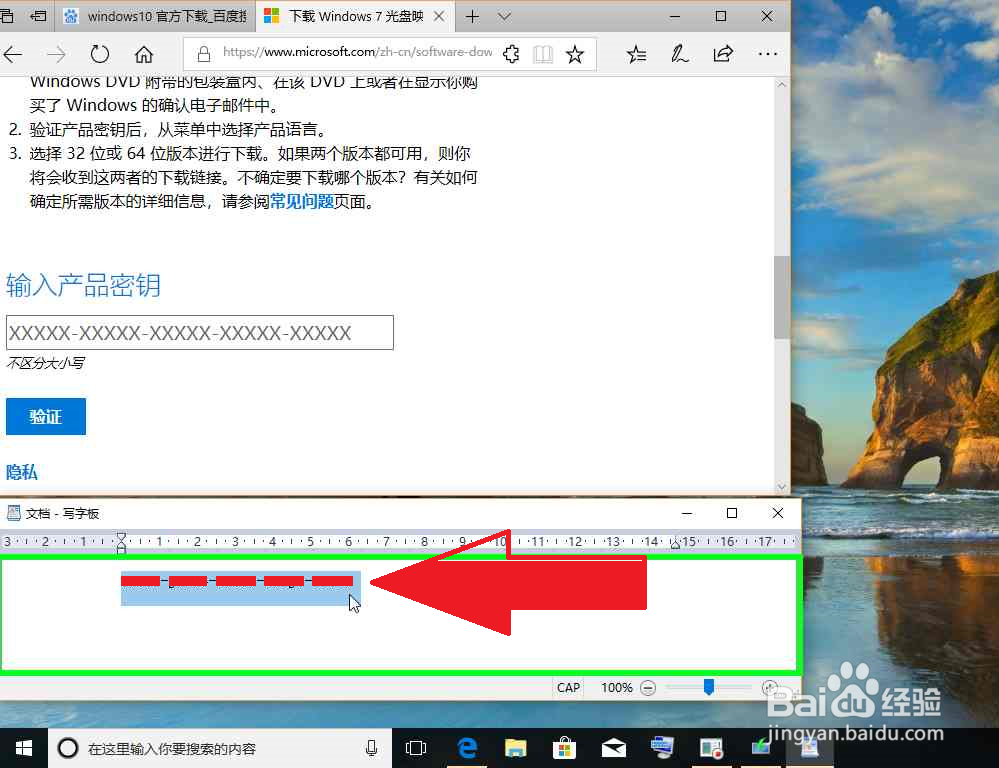Close the 下载 Windows 7 tab
The width and height of the screenshot is (999, 768).
[439, 17]
